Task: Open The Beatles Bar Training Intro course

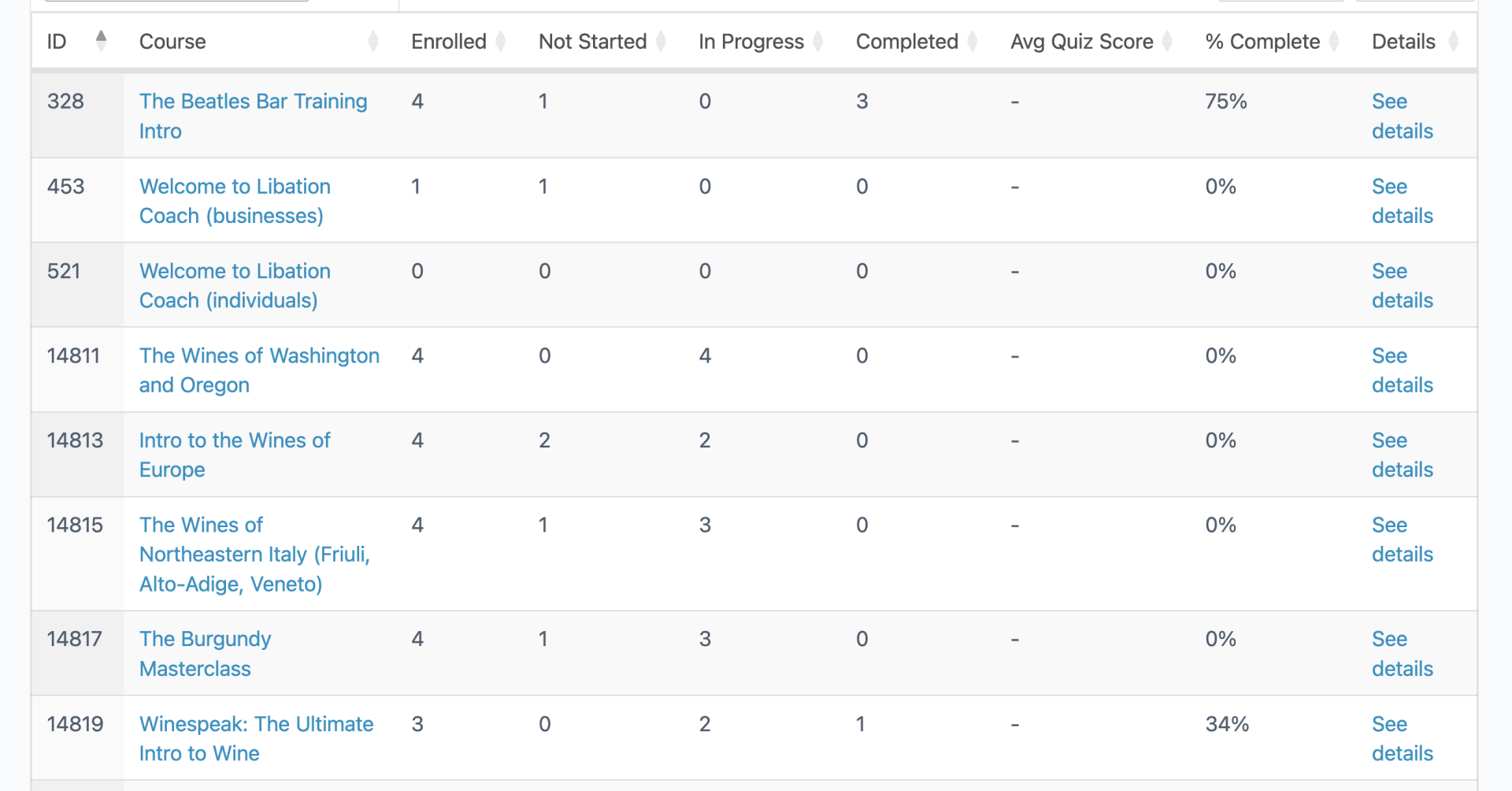Action: 253,116
